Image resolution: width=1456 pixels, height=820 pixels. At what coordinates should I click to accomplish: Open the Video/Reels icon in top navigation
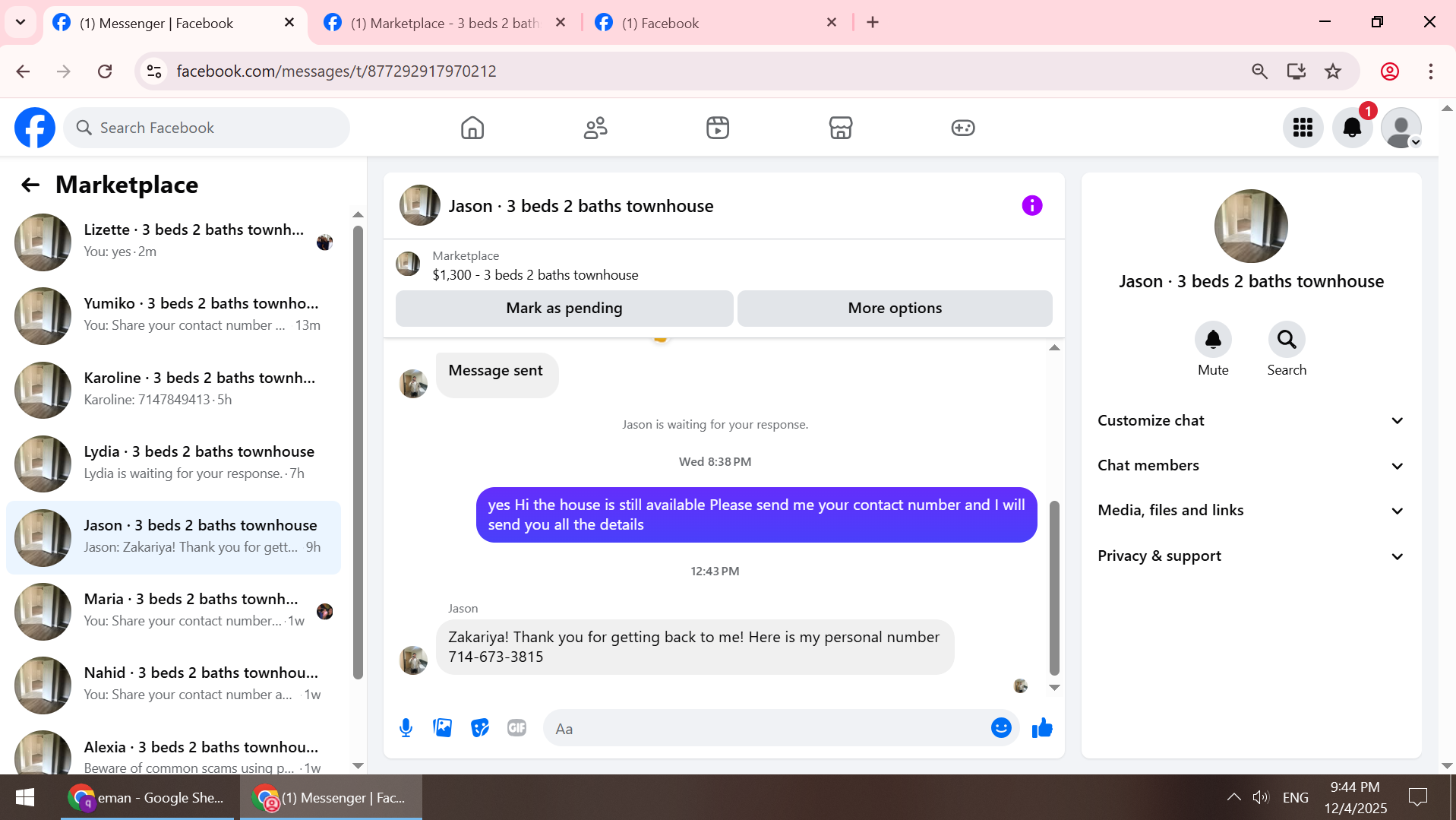(x=718, y=128)
